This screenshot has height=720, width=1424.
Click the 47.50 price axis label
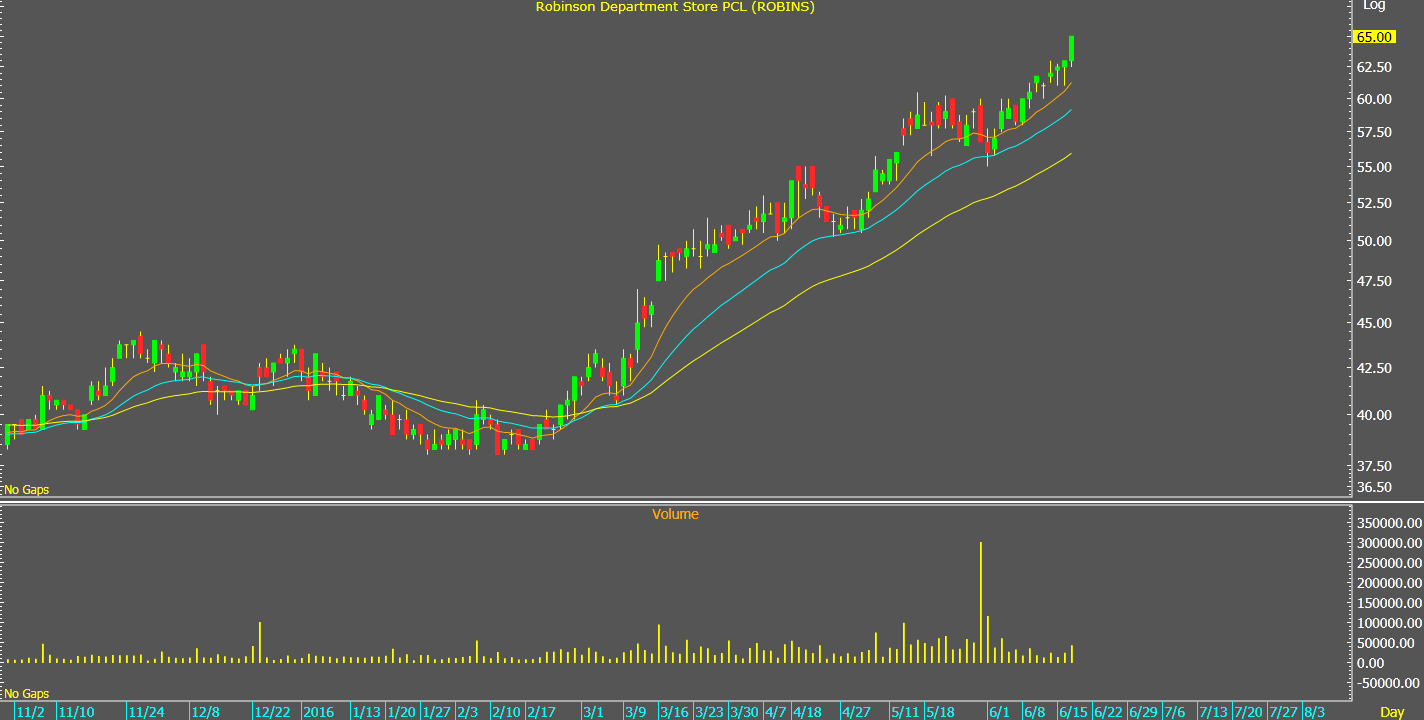pyautogui.click(x=1374, y=281)
